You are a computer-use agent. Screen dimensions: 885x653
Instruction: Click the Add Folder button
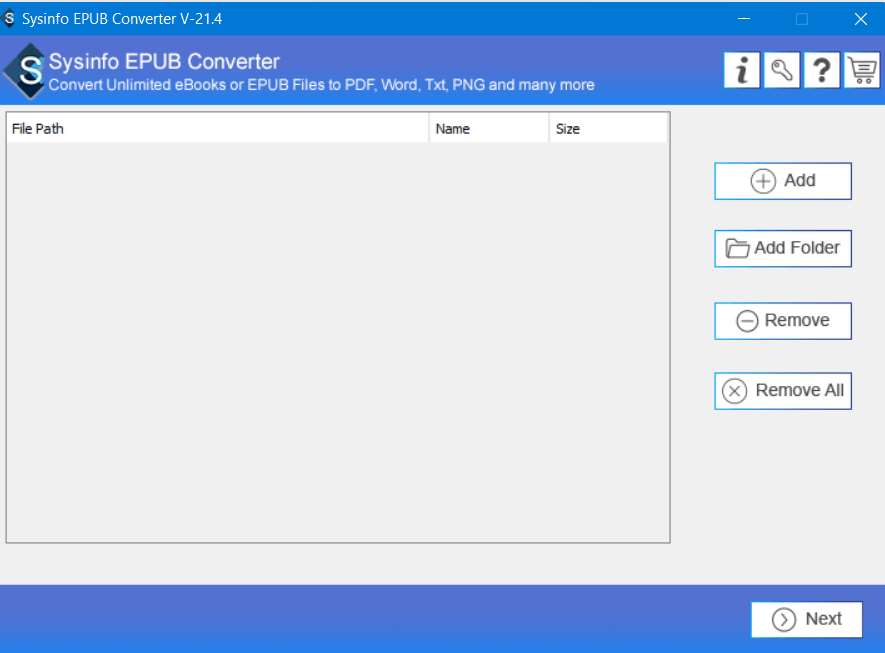(783, 248)
